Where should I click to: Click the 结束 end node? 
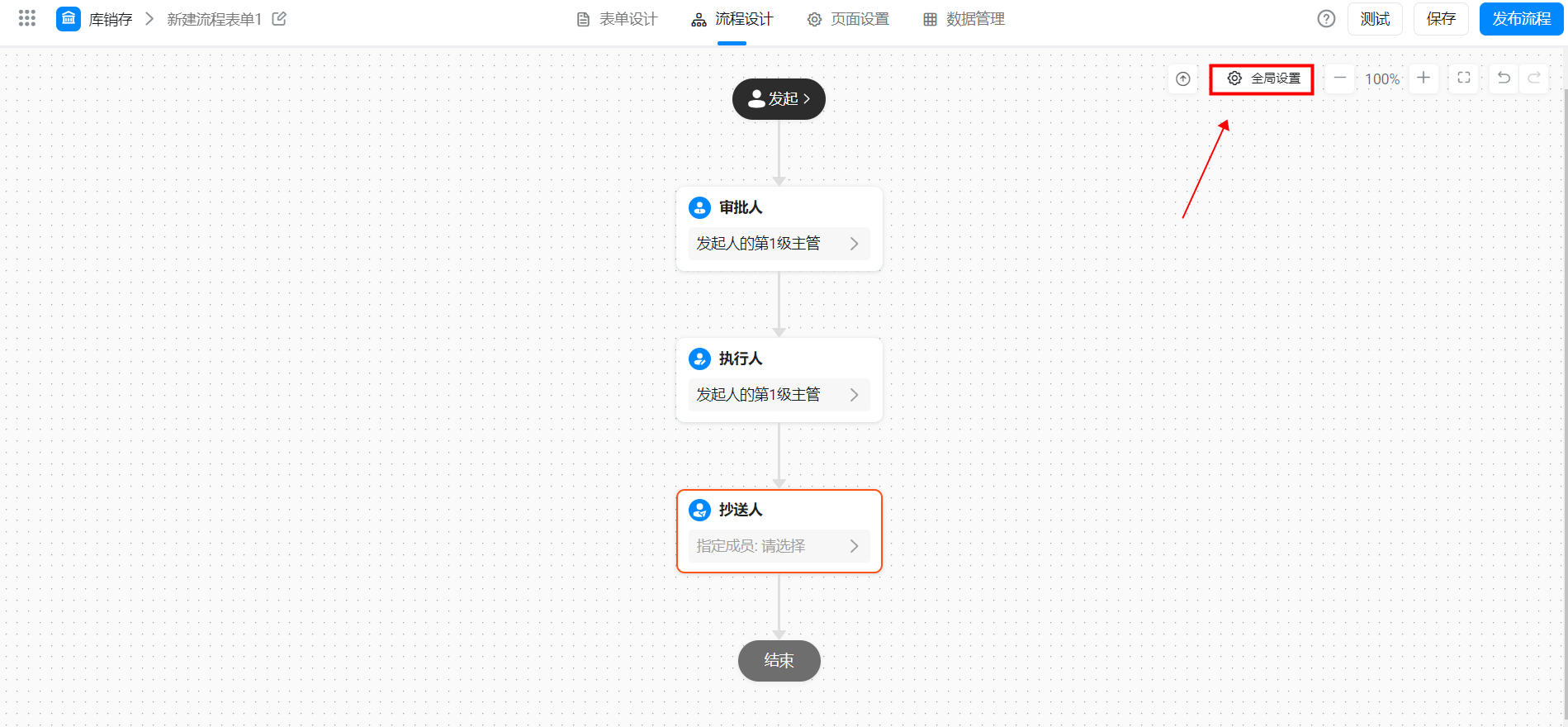(779, 661)
